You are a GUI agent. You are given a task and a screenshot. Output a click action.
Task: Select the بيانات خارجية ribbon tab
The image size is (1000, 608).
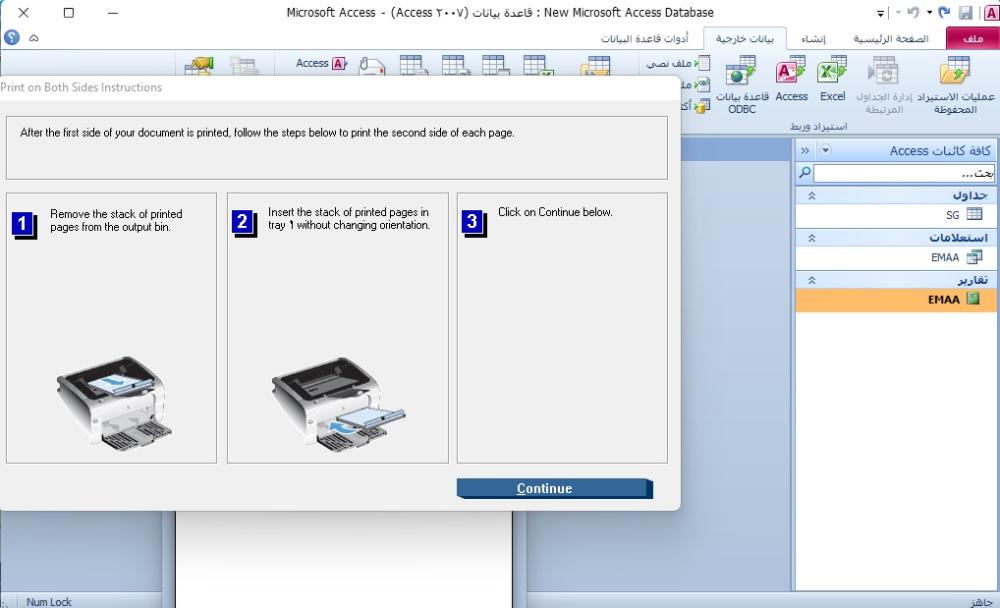(744, 39)
